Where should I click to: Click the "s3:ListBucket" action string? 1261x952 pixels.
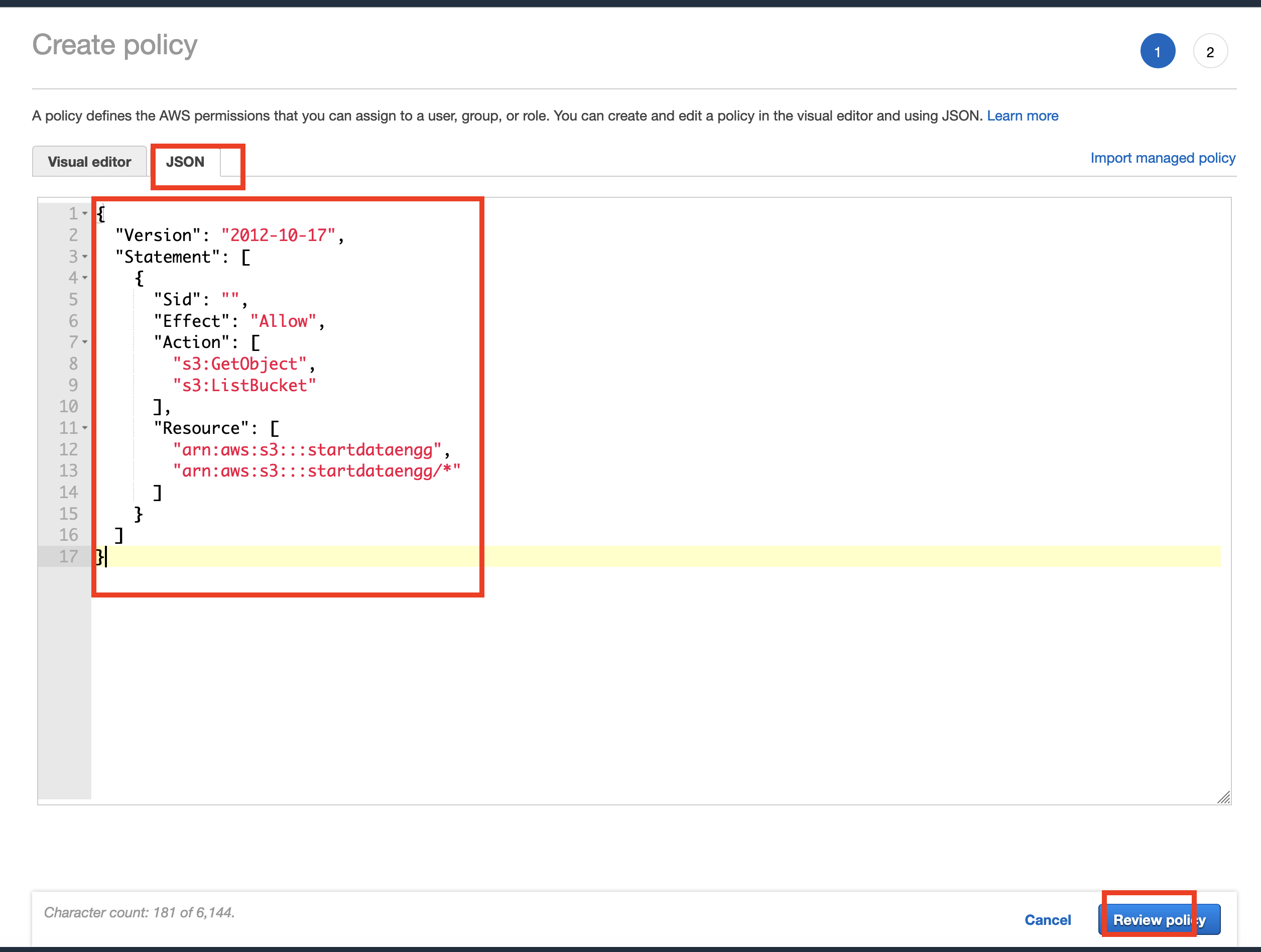[x=244, y=386]
